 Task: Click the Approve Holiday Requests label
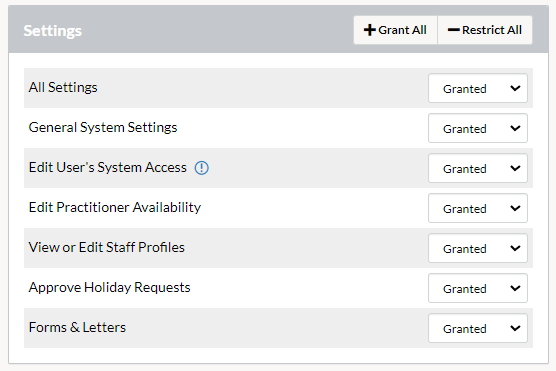pyautogui.click(x=109, y=288)
